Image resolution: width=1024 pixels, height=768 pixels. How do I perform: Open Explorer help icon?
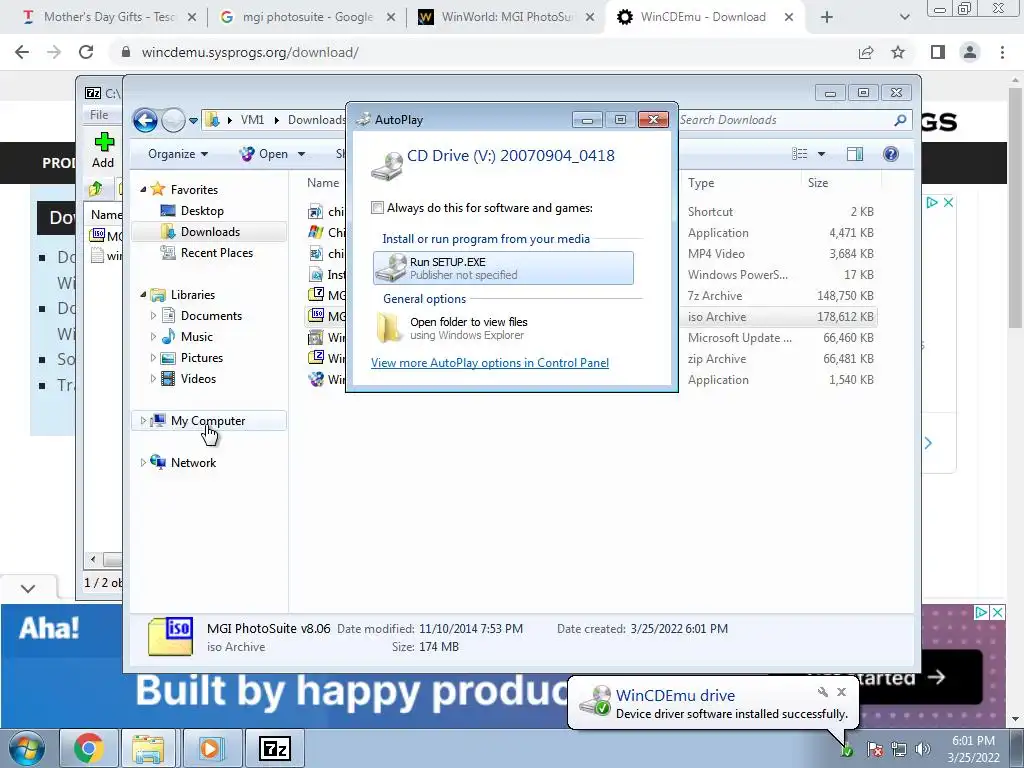(891, 154)
